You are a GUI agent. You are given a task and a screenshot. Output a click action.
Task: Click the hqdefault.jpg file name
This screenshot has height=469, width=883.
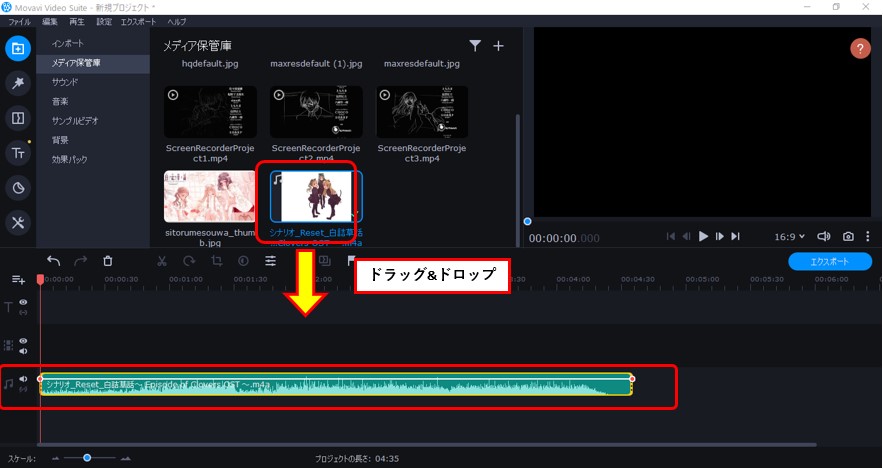click(210, 64)
